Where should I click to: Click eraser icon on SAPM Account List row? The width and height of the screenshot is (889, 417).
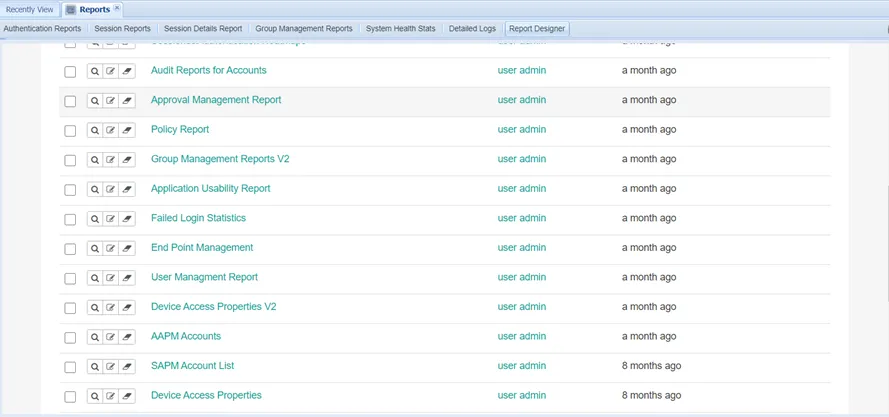point(127,367)
